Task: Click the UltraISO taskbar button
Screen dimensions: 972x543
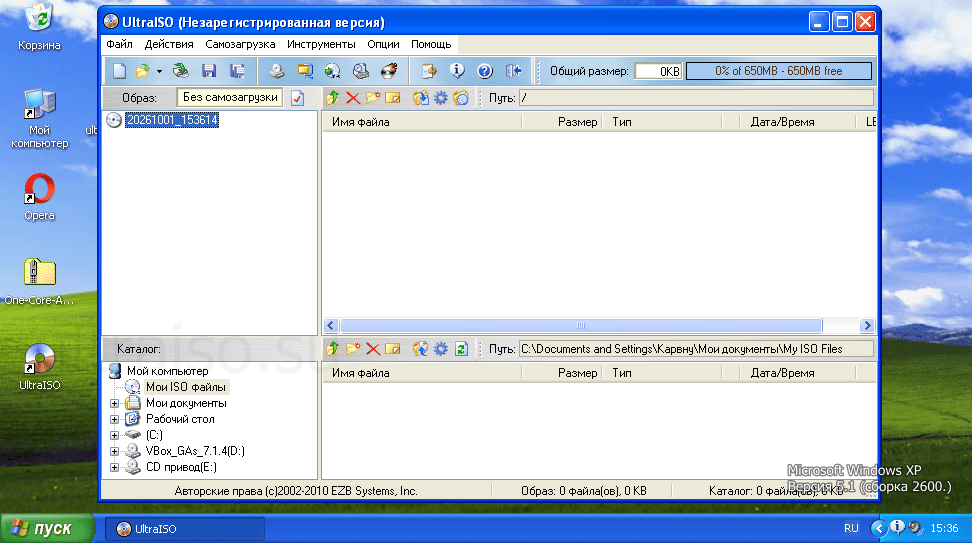Action: [184, 529]
